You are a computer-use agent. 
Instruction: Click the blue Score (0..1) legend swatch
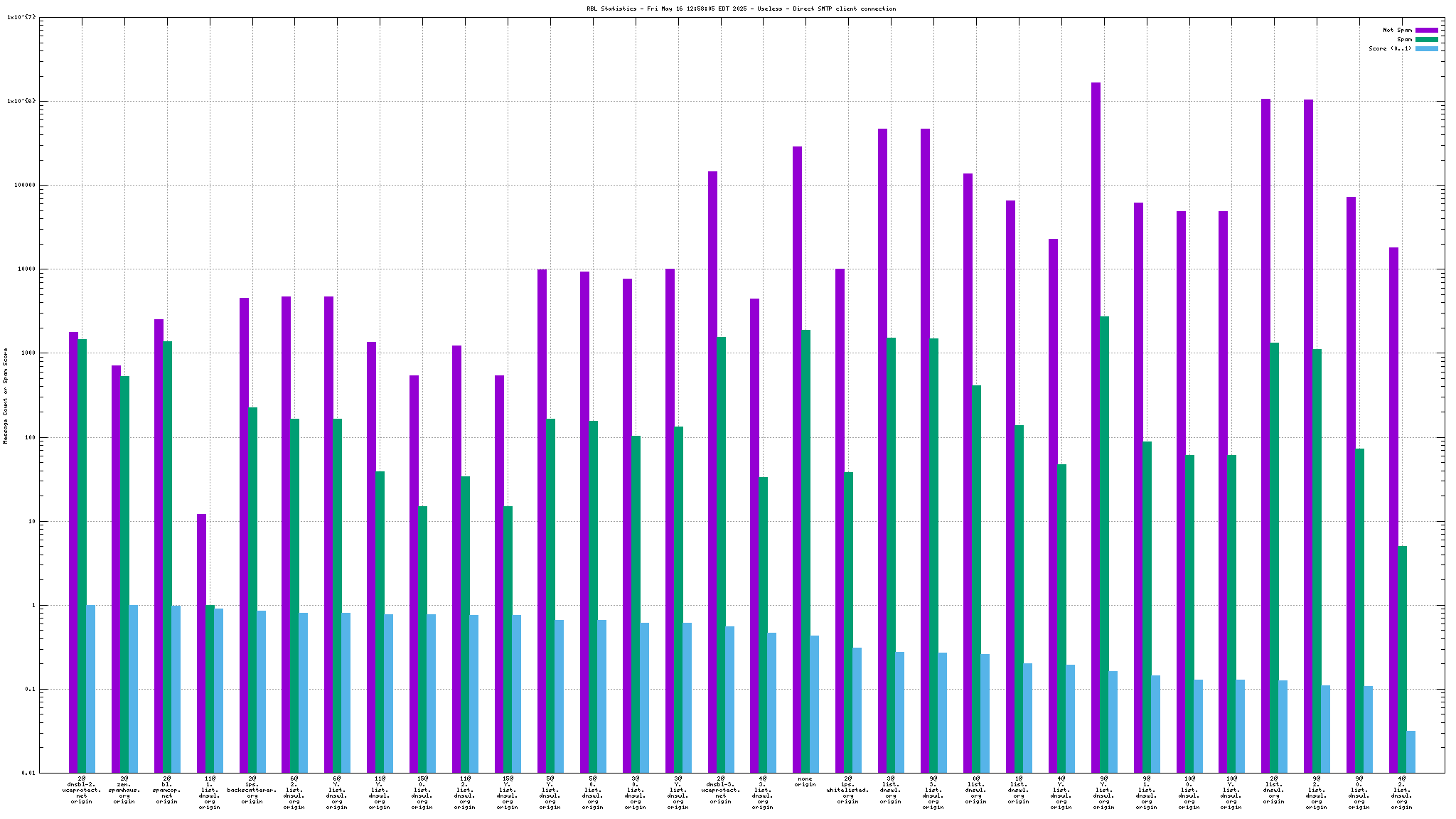tap(1426, 48)
